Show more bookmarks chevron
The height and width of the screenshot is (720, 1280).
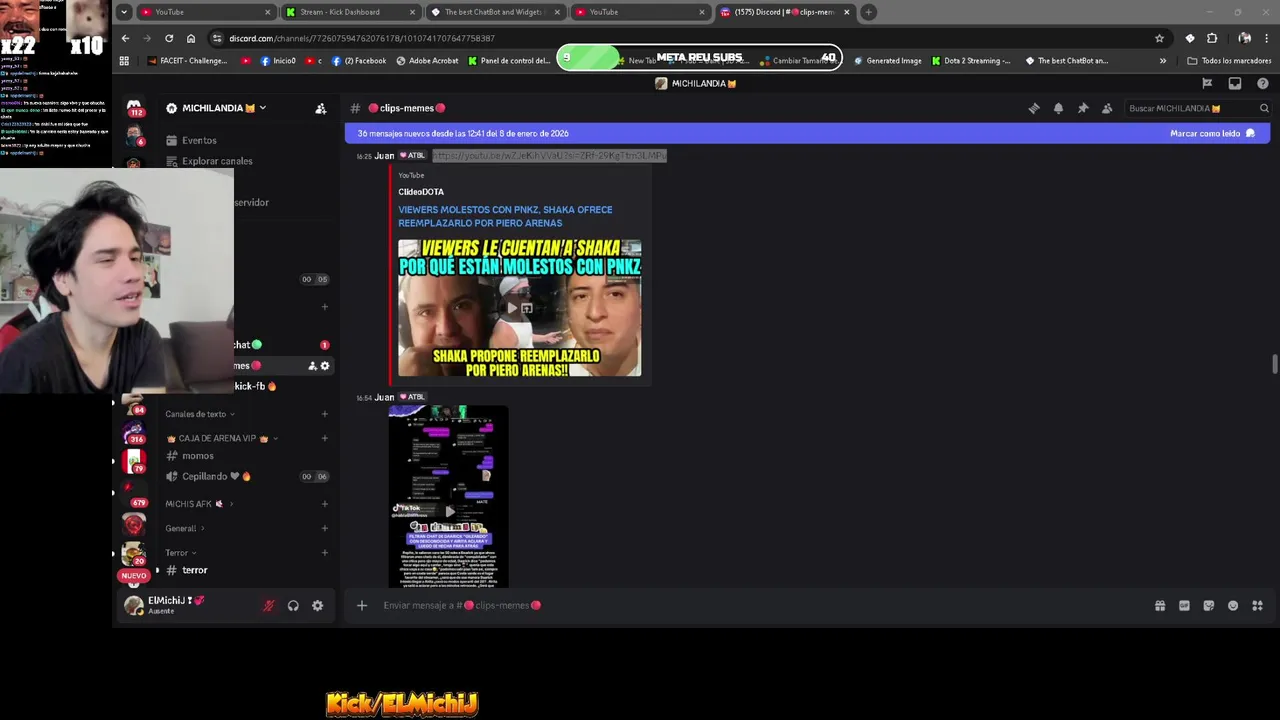pos(1162,60)
